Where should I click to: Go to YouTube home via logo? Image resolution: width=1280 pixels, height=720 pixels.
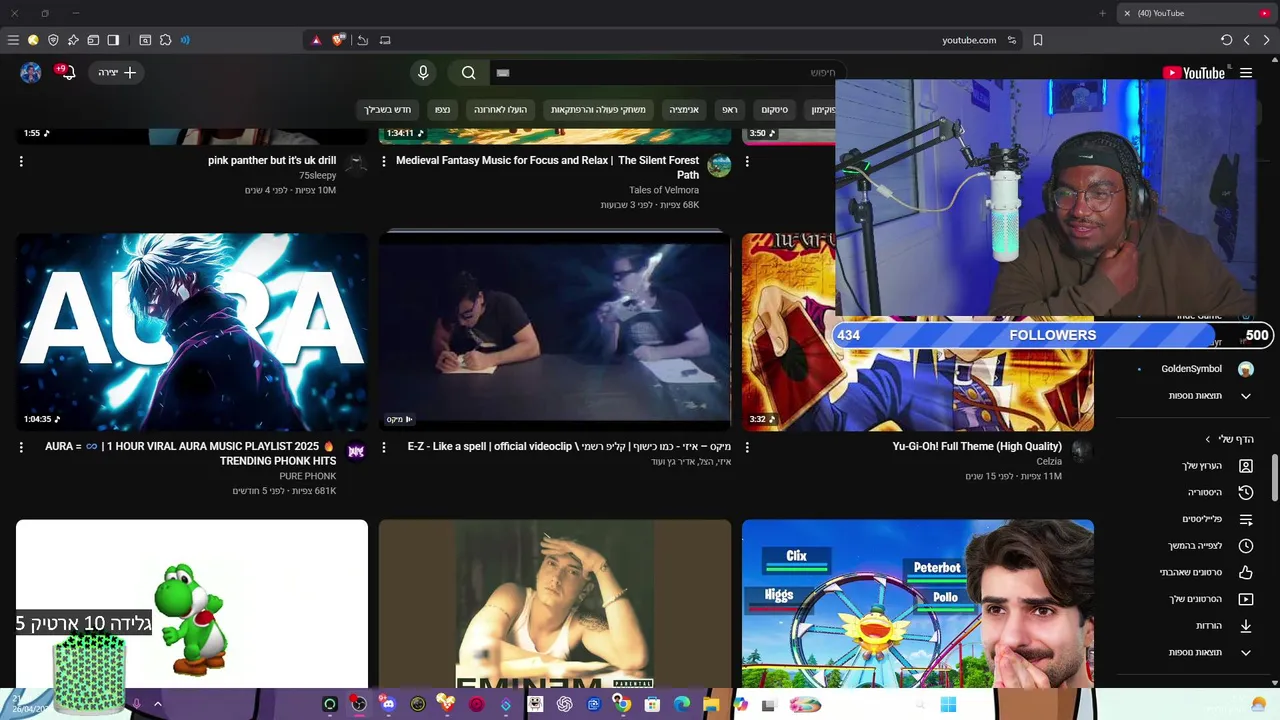(1194, 72)
